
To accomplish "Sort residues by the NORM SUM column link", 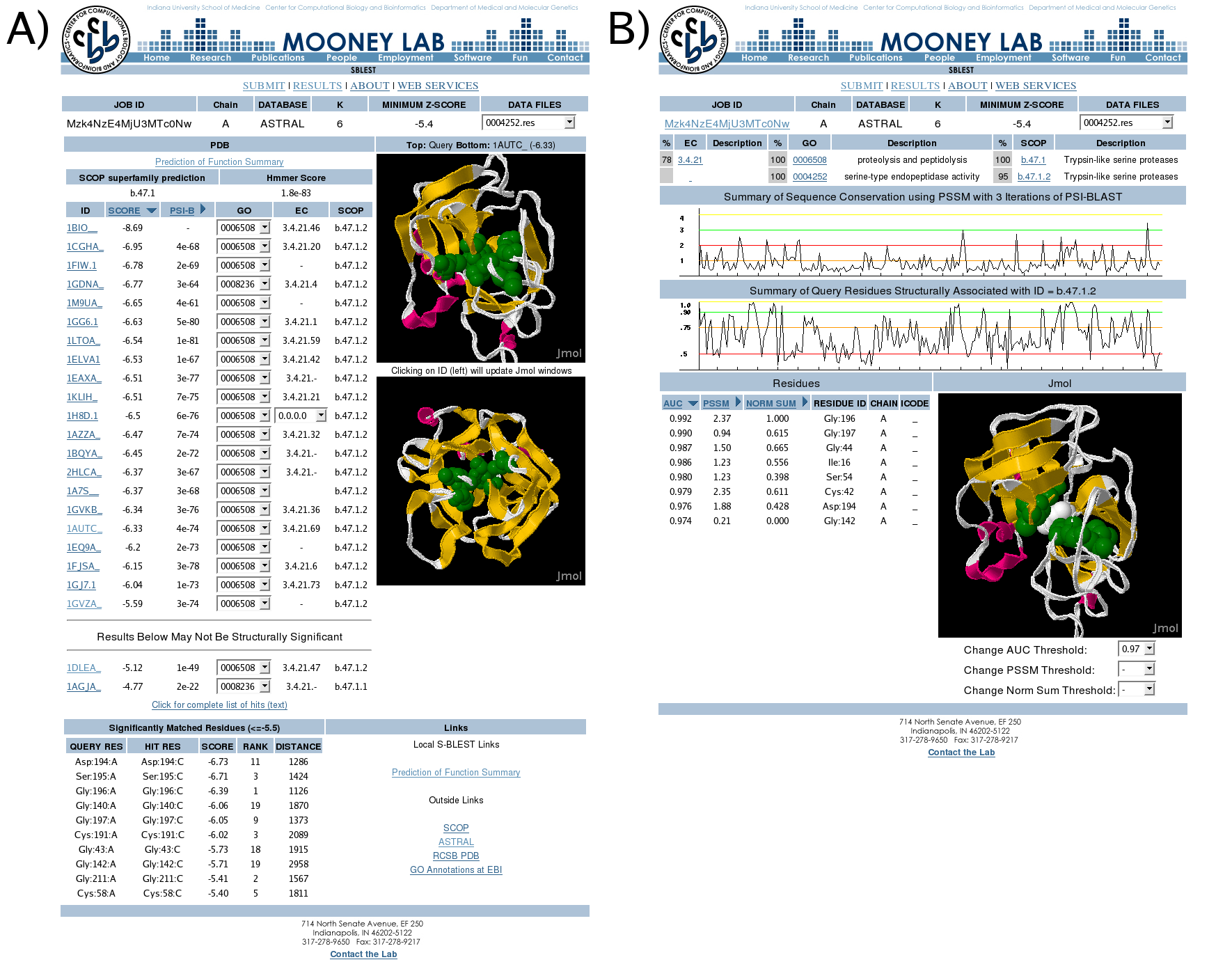I will (x=771, y=403).
